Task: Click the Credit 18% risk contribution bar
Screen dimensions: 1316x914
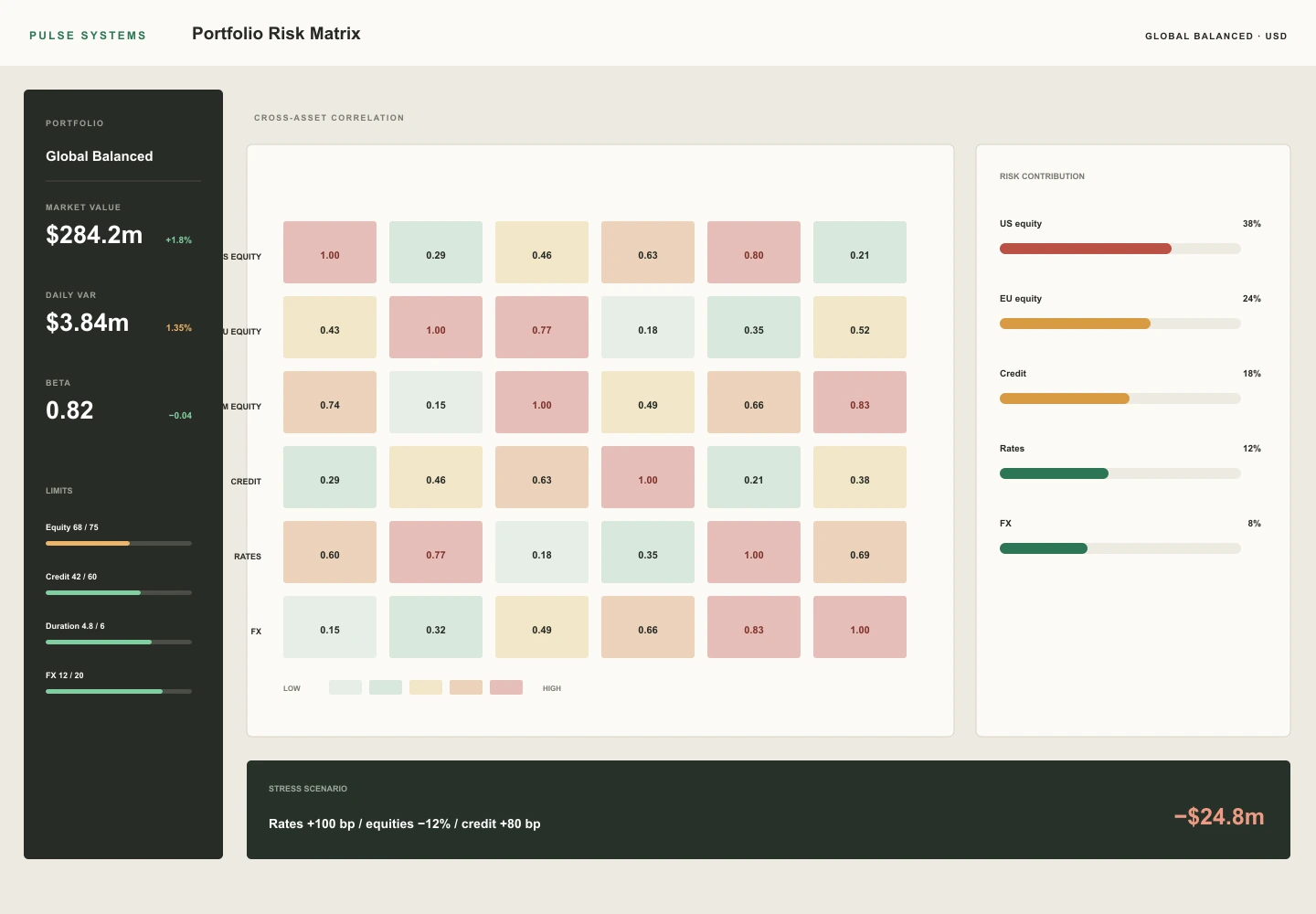Action: pos(1120,399)
